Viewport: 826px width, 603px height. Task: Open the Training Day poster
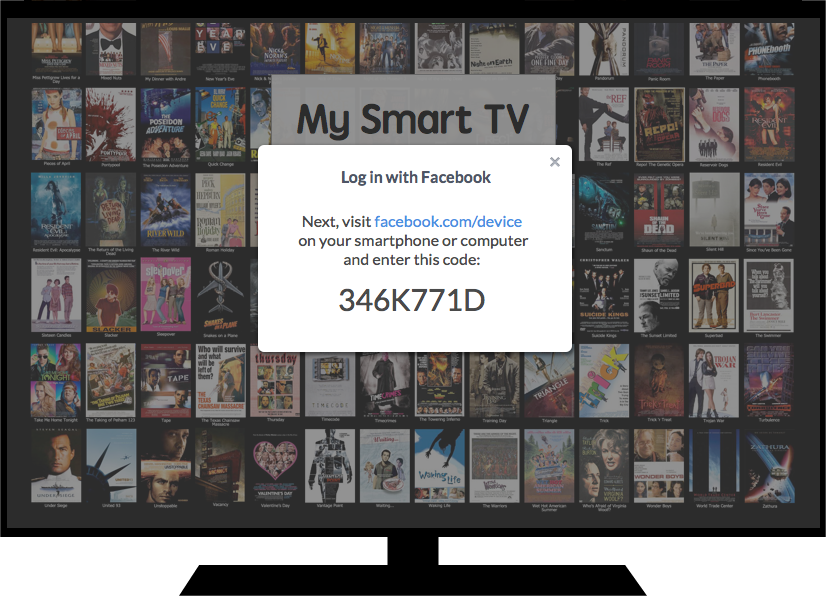(494, 384)
